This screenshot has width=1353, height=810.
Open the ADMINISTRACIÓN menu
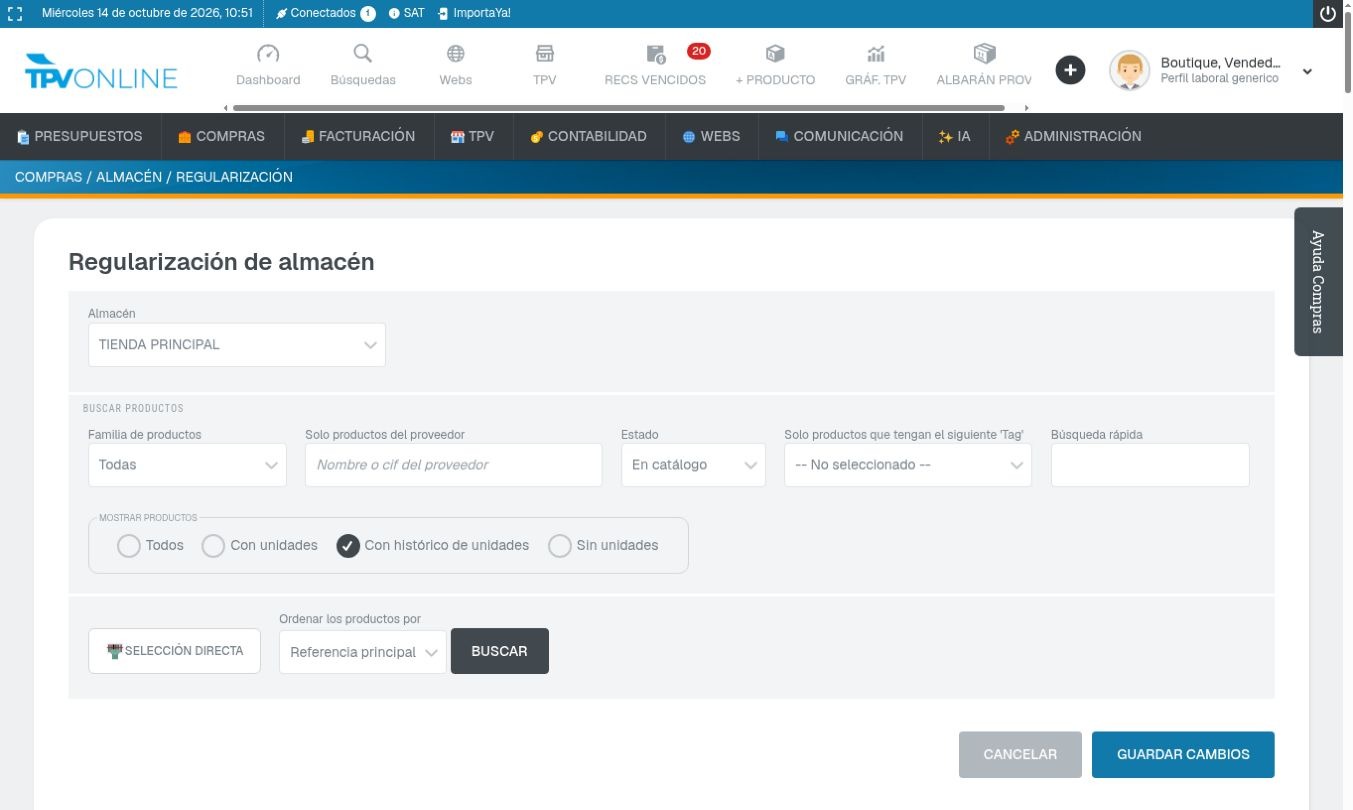[1073, 137]
